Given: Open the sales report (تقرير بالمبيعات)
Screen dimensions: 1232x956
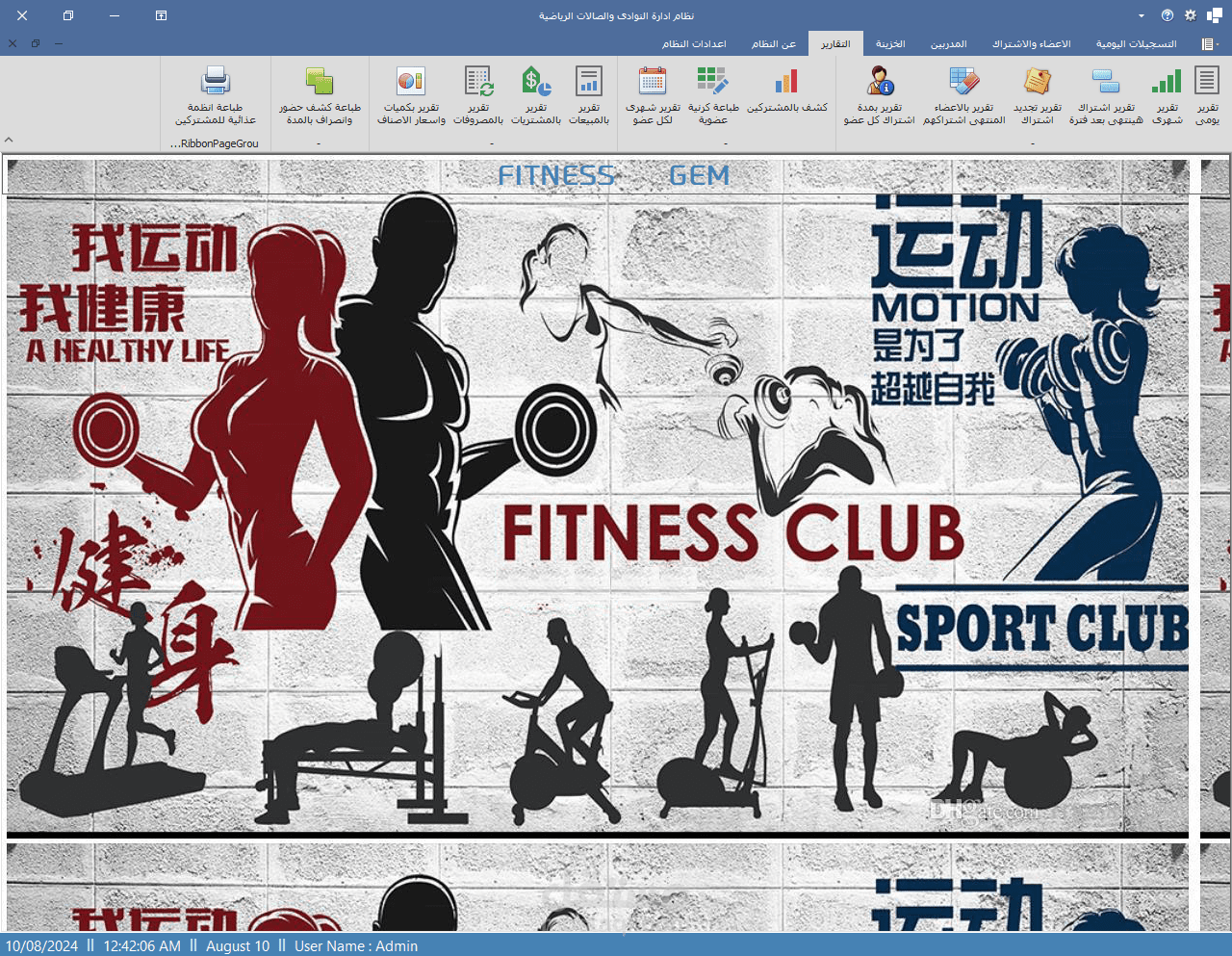Looking at the screenshot, I should [x=588, y=94].
